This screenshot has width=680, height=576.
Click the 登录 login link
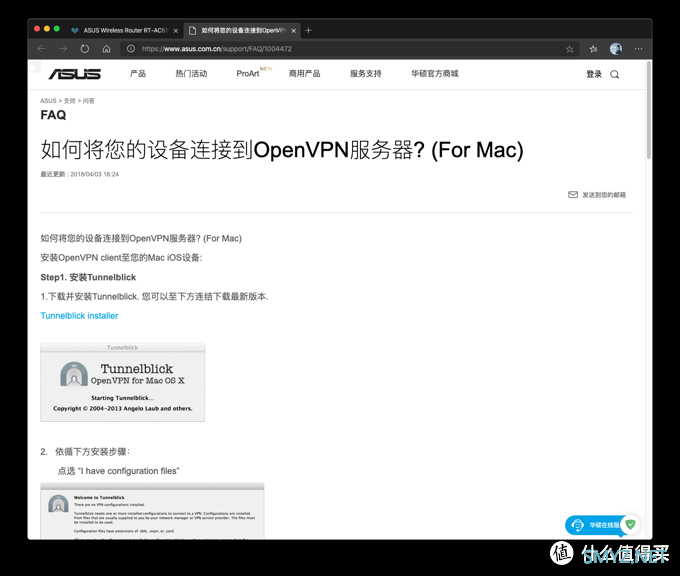594,74
